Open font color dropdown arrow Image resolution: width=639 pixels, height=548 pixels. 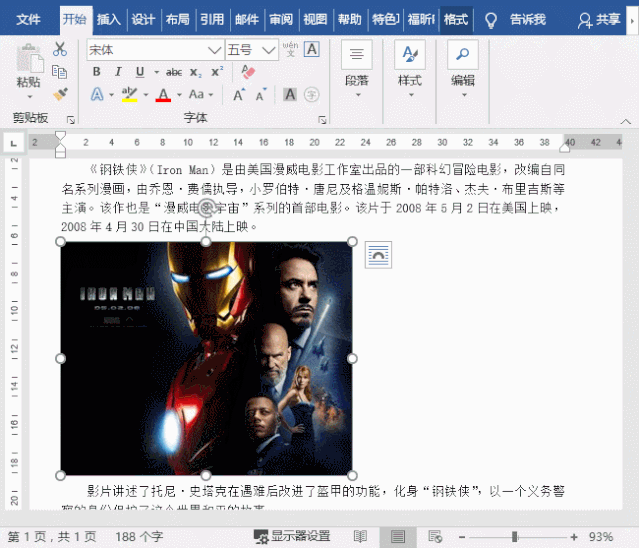179,95
